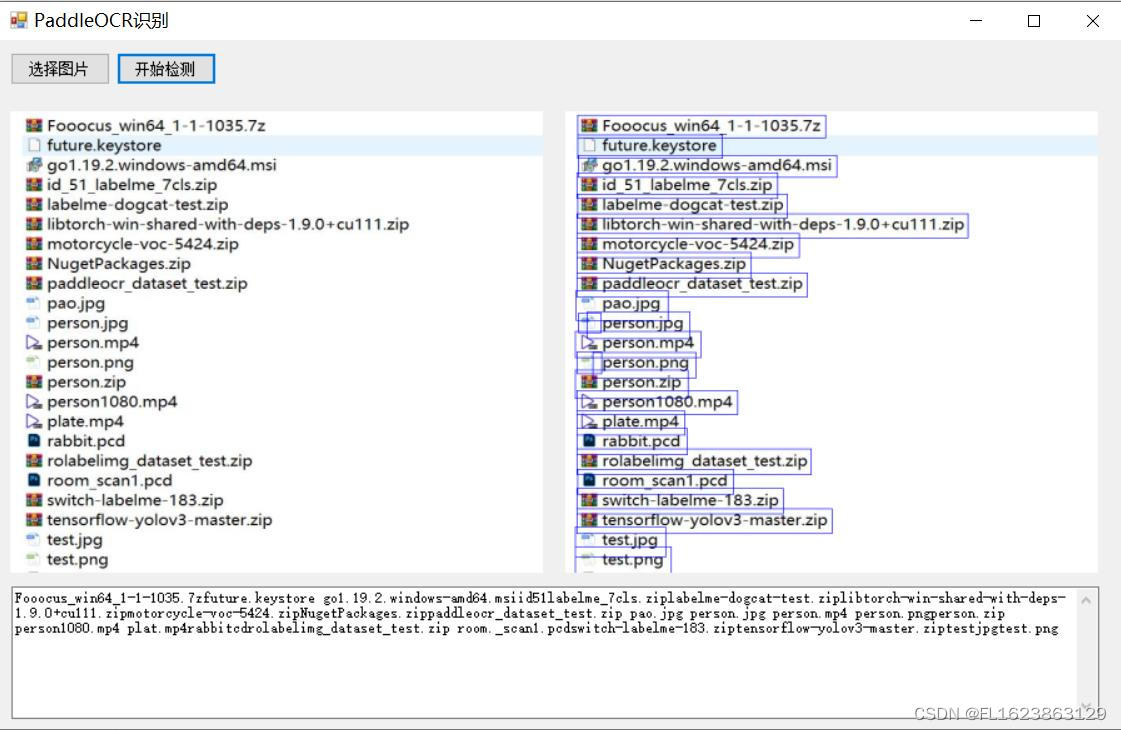Click the installer icon beside go1.19.2.windows-amd64.msi in source image

tap(34, 165)
